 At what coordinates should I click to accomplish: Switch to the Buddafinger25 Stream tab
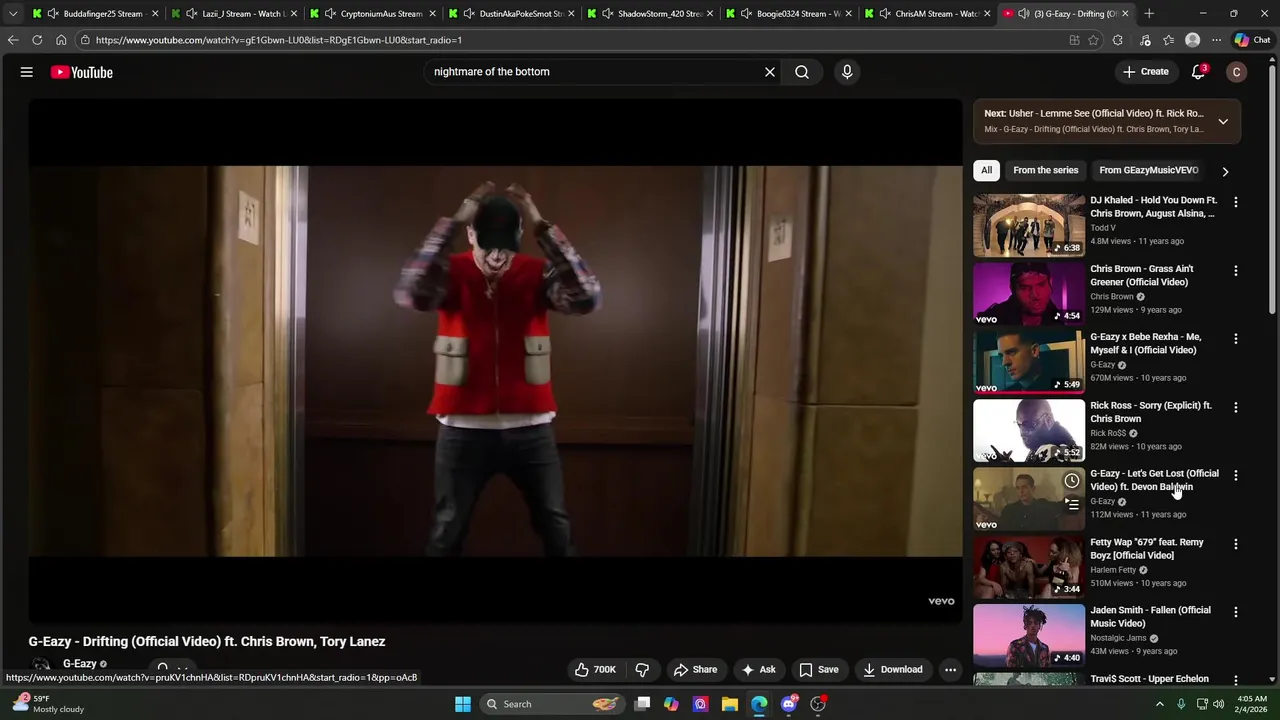[x=96, y=14]
